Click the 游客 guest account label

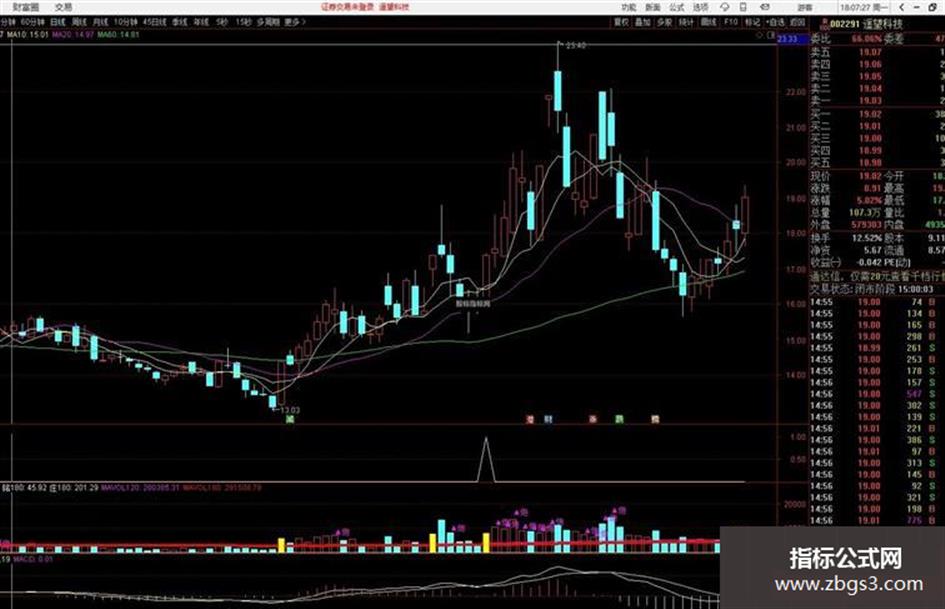tap(805, 8)
